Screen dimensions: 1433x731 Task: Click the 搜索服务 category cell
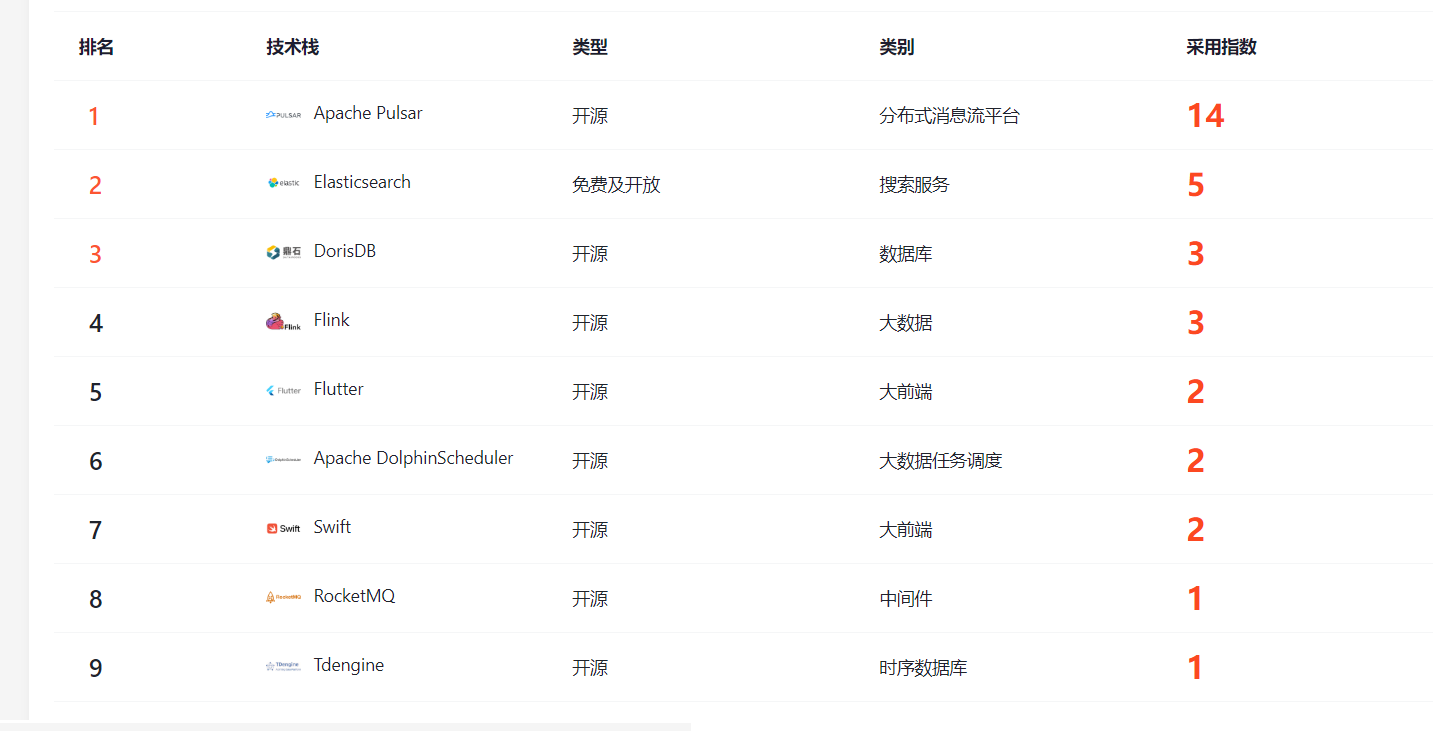pyautogui.click(x=914, y=185)
